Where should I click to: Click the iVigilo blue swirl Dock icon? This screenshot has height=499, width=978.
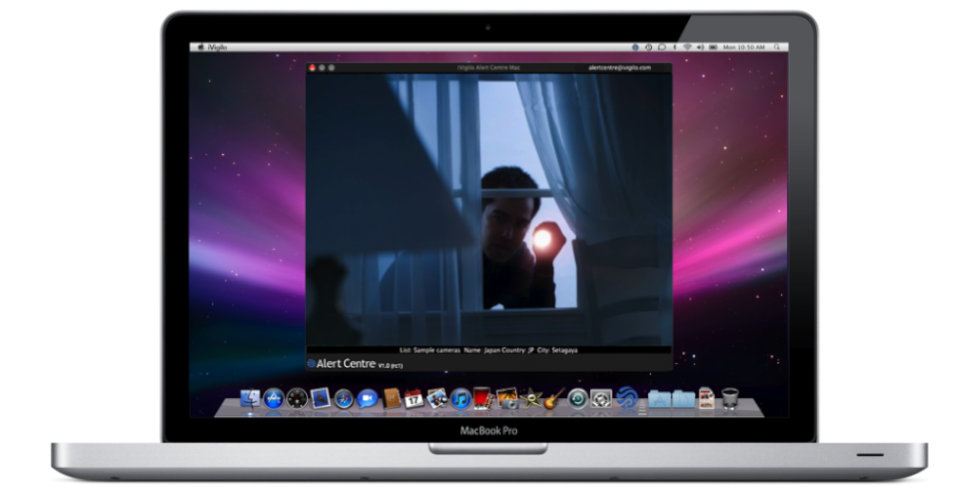coord(626,398)
